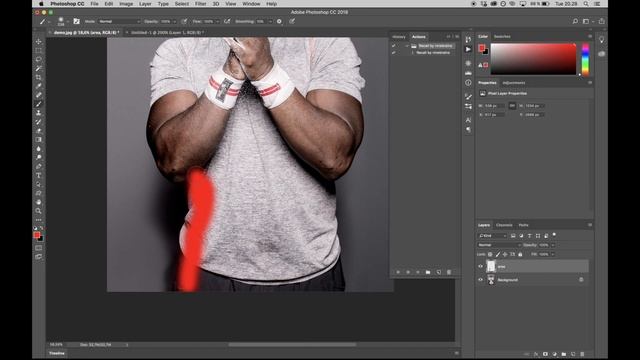The height and width of the screenshot is (360, 640).
Task: Hide the Background layer visibility eye
Action: point(480,280)
